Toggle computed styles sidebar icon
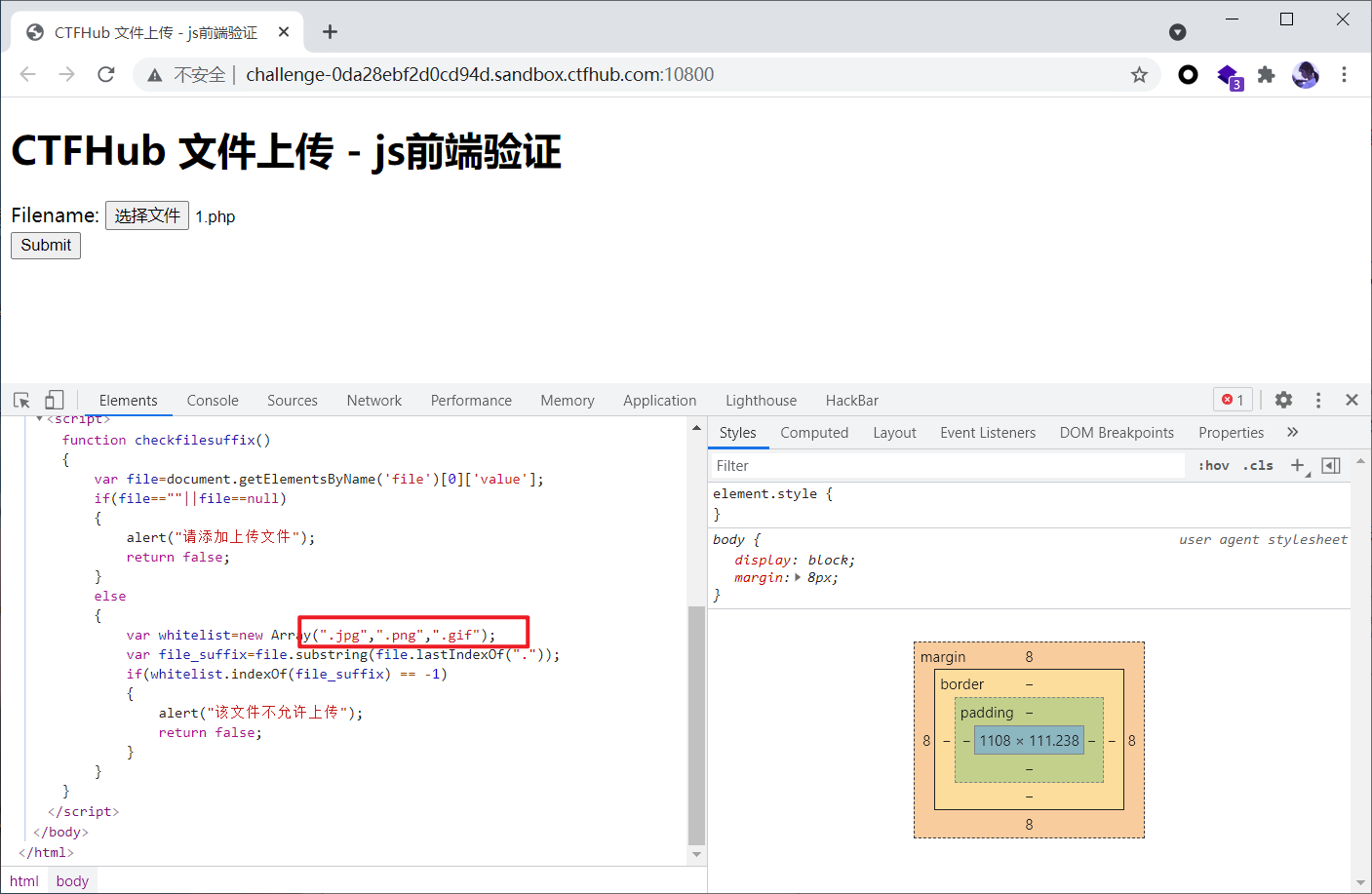 1331,466
